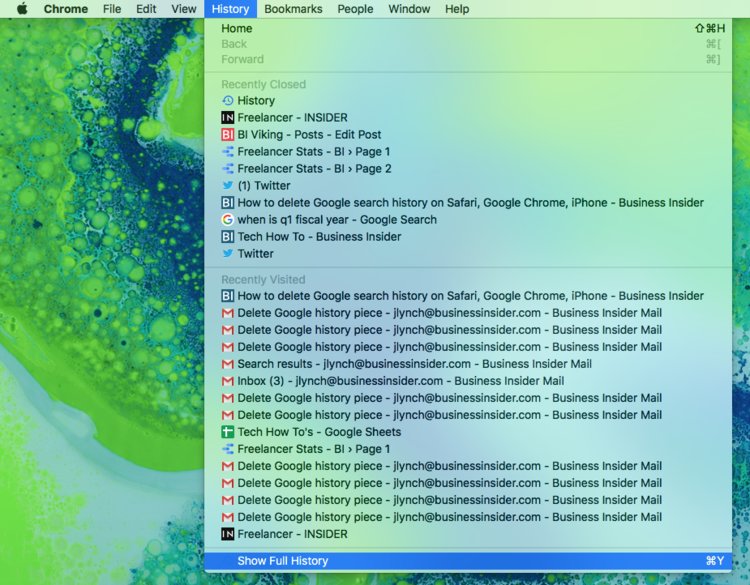Open the Help menu
Viewport: 750px width, 585px height.
[x=457, y=9]
